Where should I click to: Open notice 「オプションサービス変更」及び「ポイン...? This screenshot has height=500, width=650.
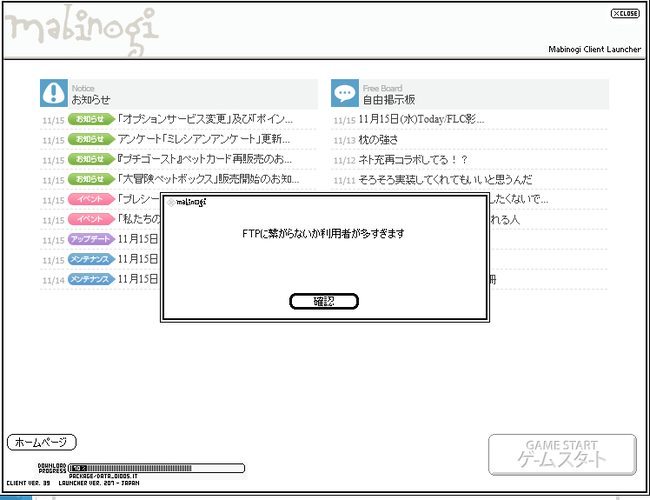coord(205,119)
